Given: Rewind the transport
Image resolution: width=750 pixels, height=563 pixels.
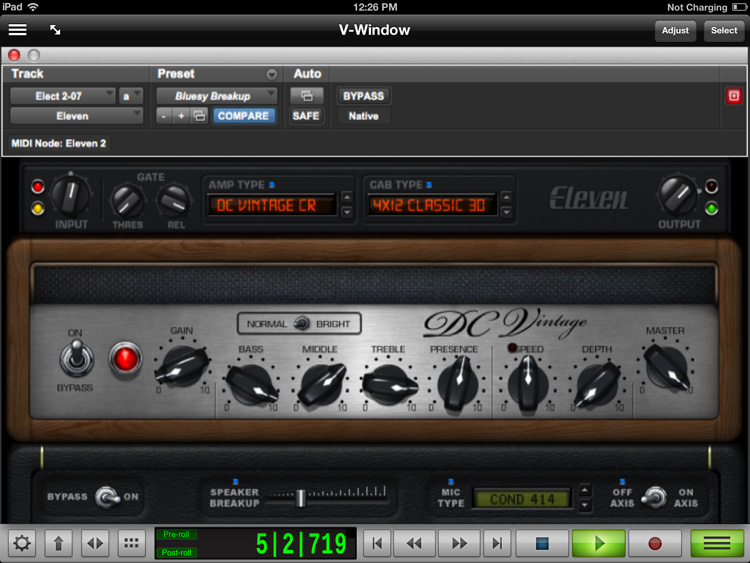Looking at the screenshot, I should click(x=414, y=543).
